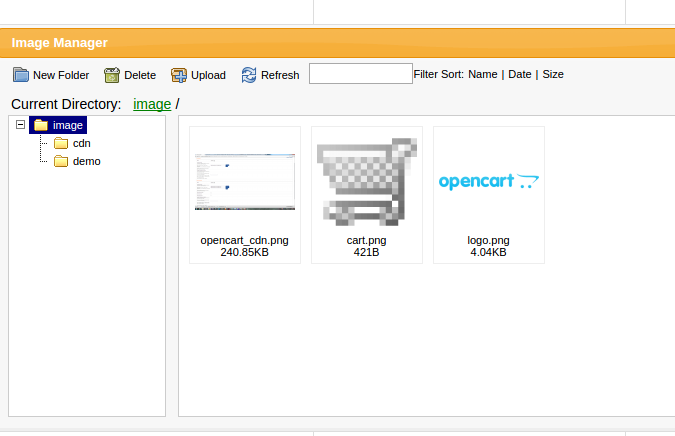Click the Upload label
Screen dimensions: 675x436
208,75
